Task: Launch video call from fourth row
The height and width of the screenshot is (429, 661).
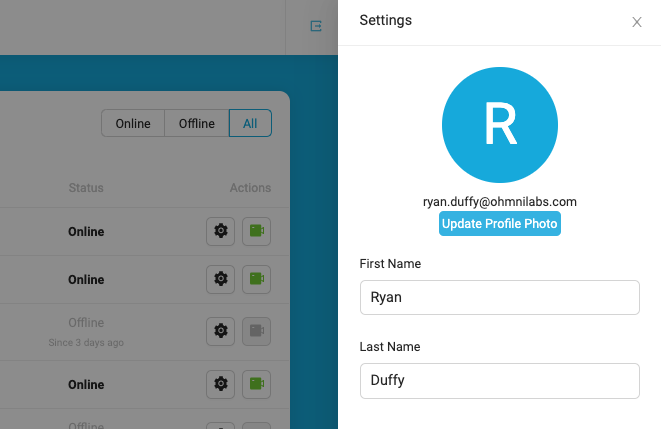Action: (256, 383)
